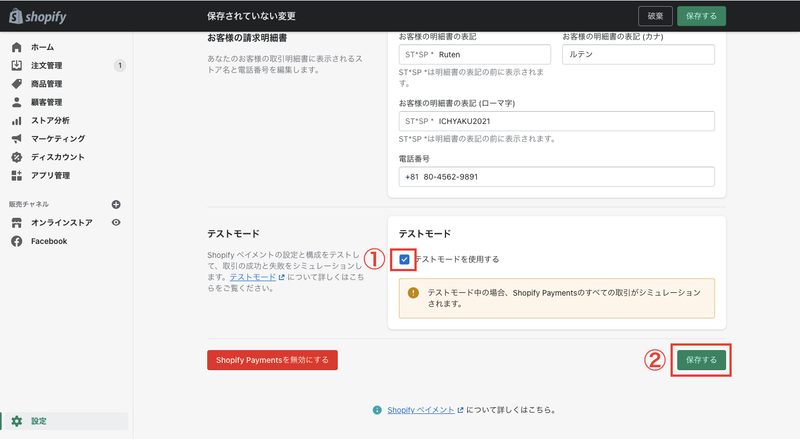Focus the カナ field containing ルテン
Viewport: 800px width, 439px height.
pos(638,55)
